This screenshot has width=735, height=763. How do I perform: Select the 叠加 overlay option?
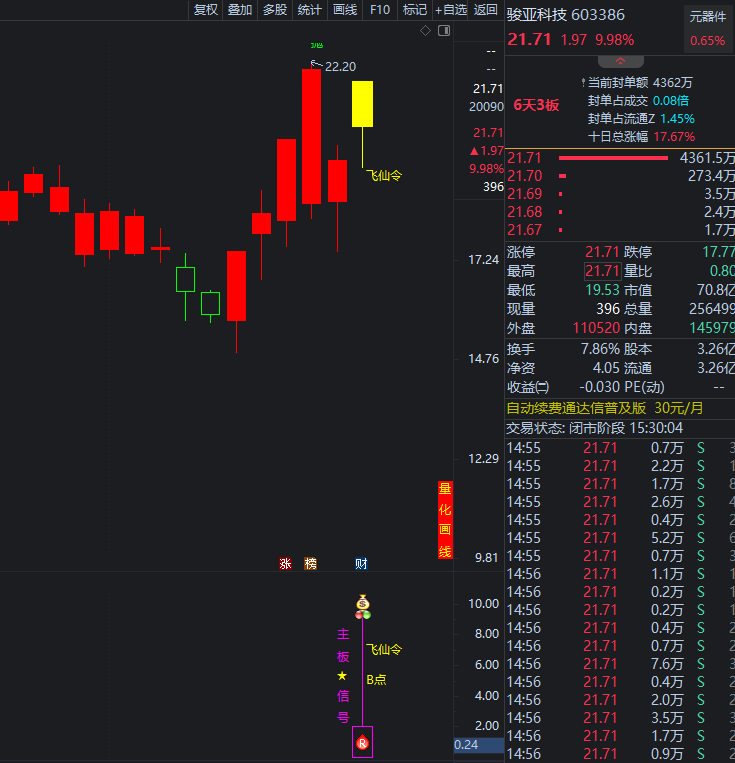click(240, 10)
